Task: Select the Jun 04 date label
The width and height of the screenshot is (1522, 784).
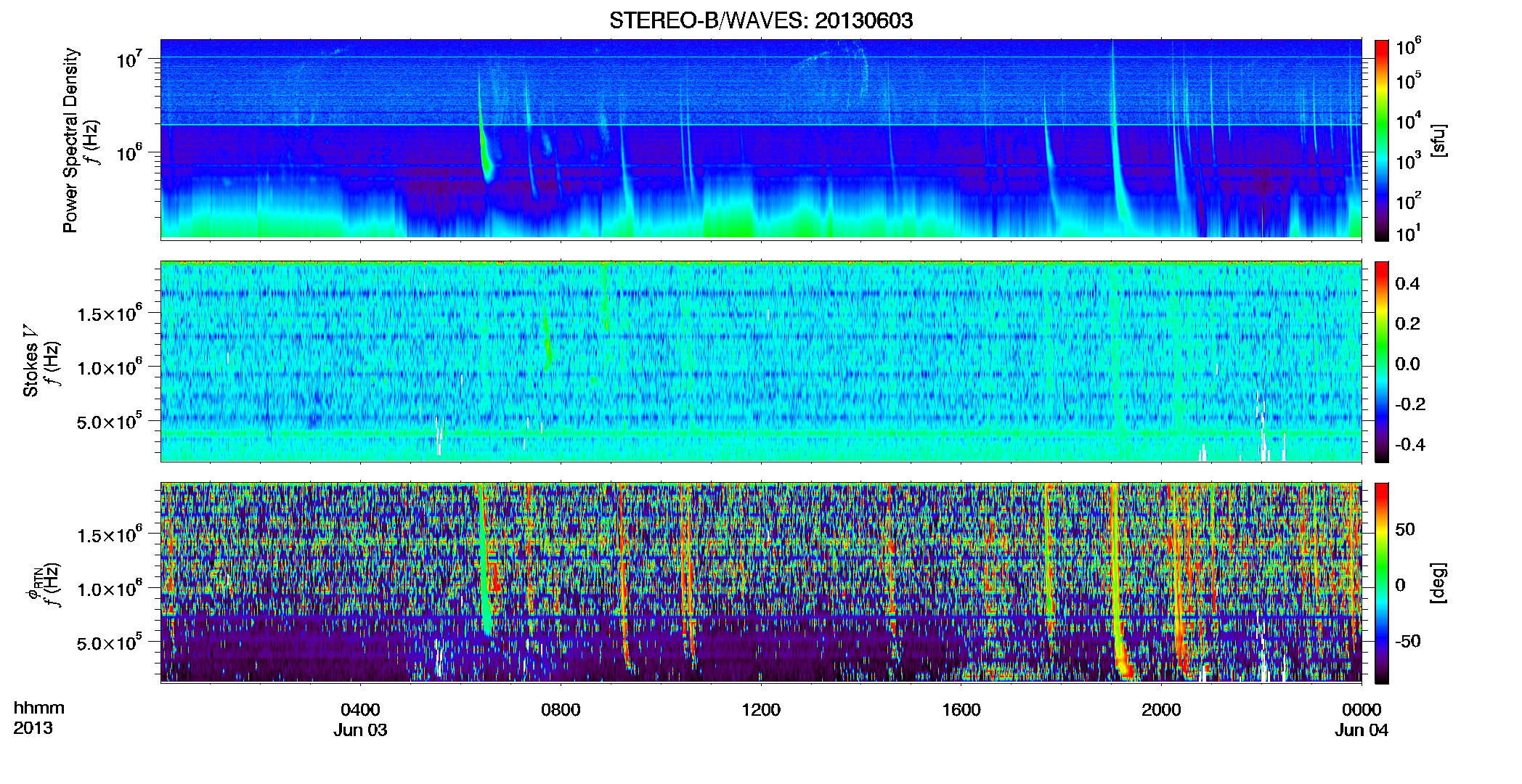Action: pyautogui.click(x=1362, y=730)
